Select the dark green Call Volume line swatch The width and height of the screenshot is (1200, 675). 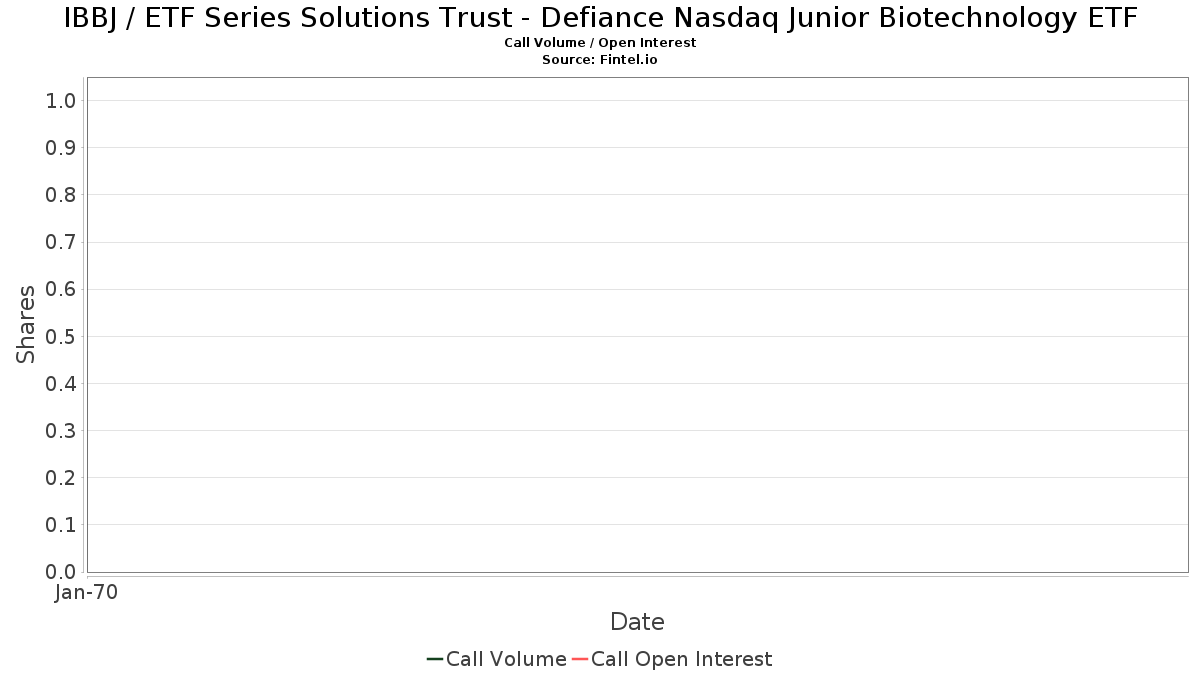click(x=435, y=659)
